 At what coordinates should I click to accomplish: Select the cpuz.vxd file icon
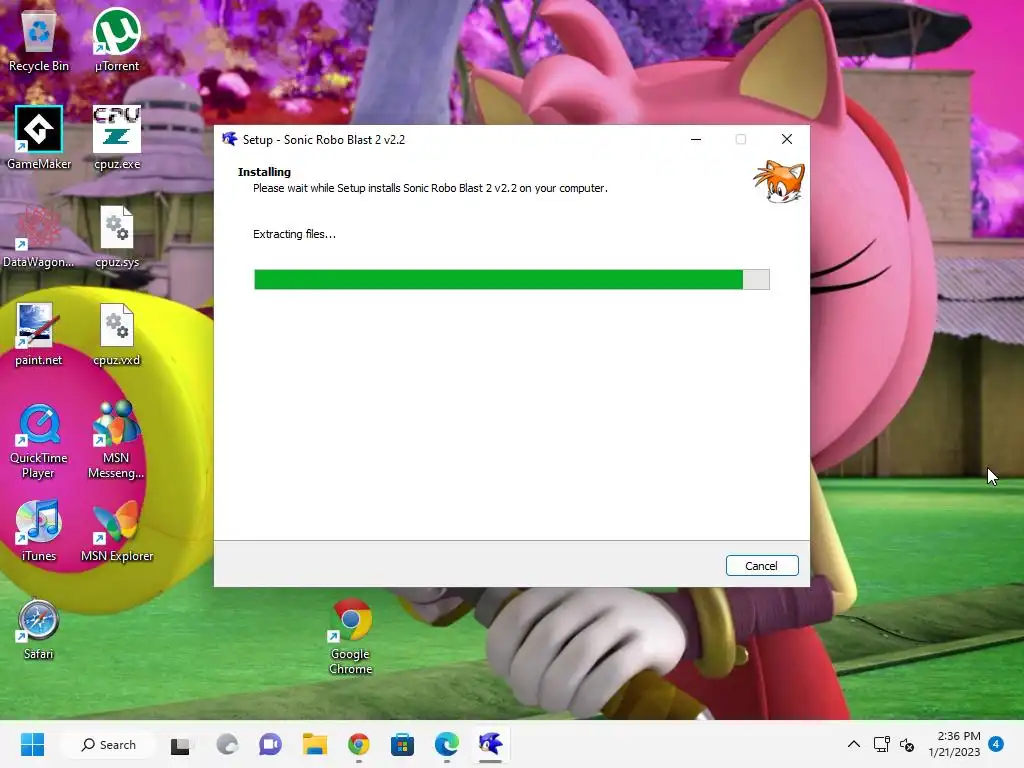point(117,334)
